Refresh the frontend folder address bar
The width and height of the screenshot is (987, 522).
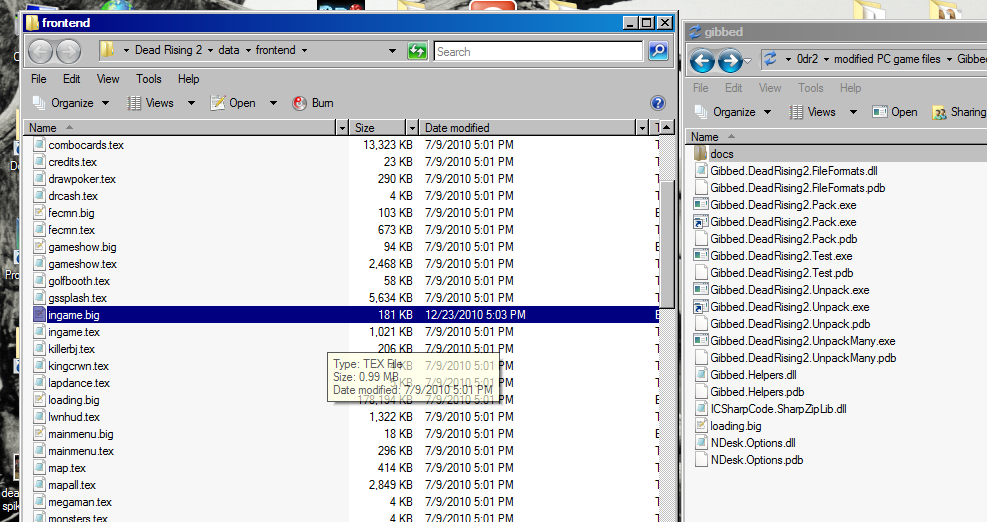click(417, 51)
